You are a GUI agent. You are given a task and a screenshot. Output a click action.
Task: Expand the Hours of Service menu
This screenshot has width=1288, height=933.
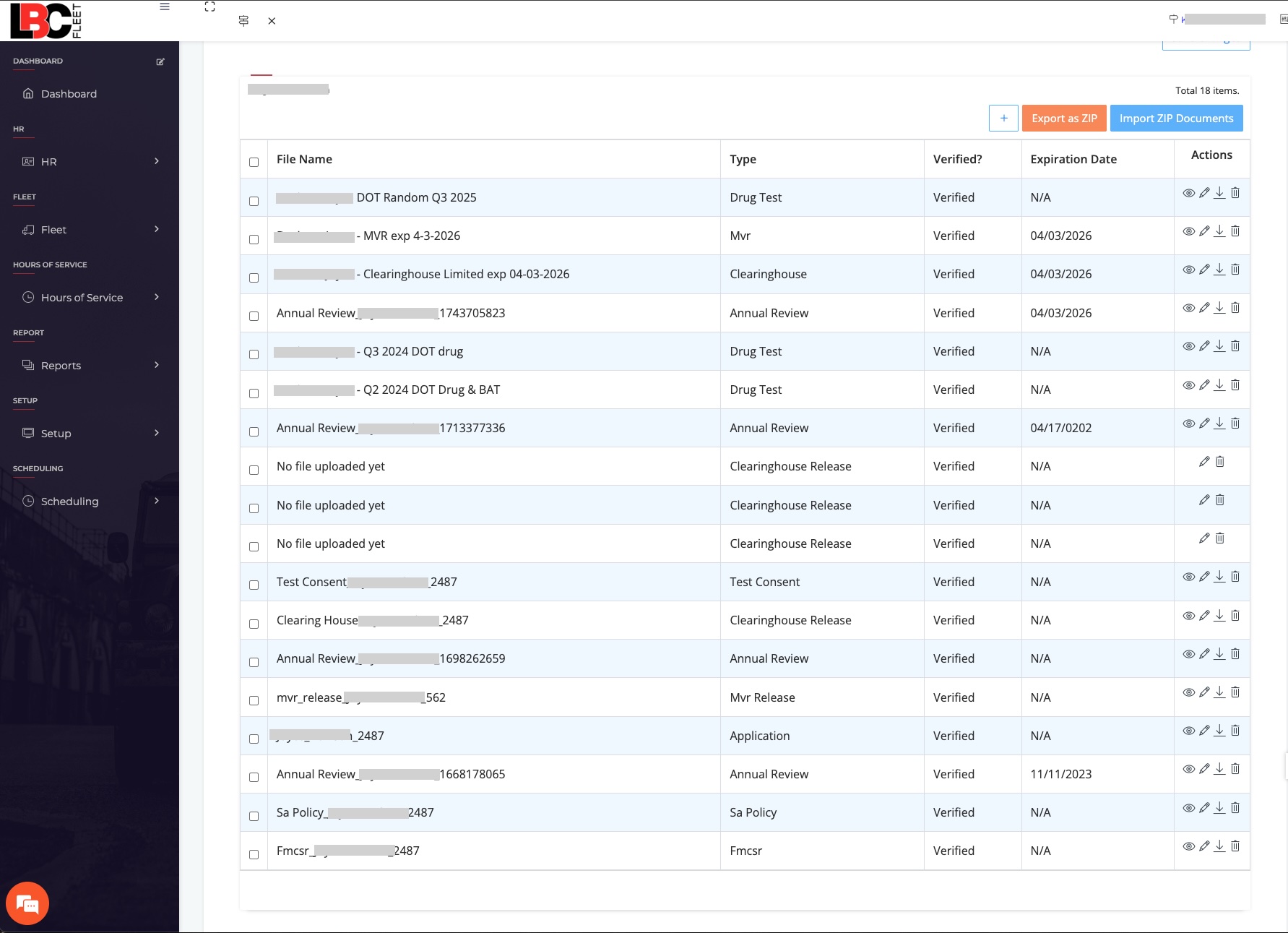90,298
